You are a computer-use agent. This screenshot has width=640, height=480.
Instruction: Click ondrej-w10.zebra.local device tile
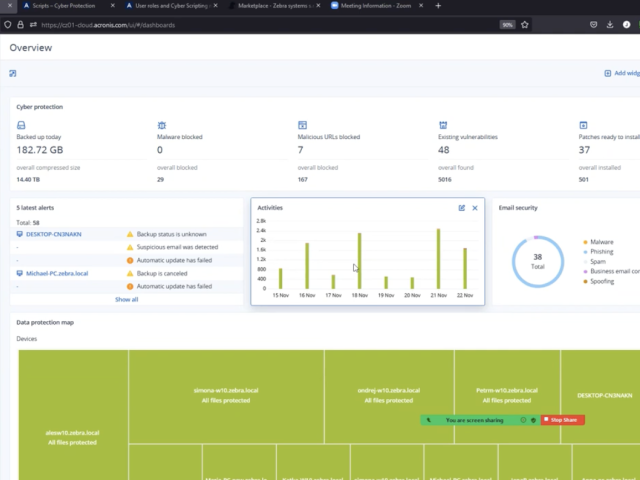[389, 396]
